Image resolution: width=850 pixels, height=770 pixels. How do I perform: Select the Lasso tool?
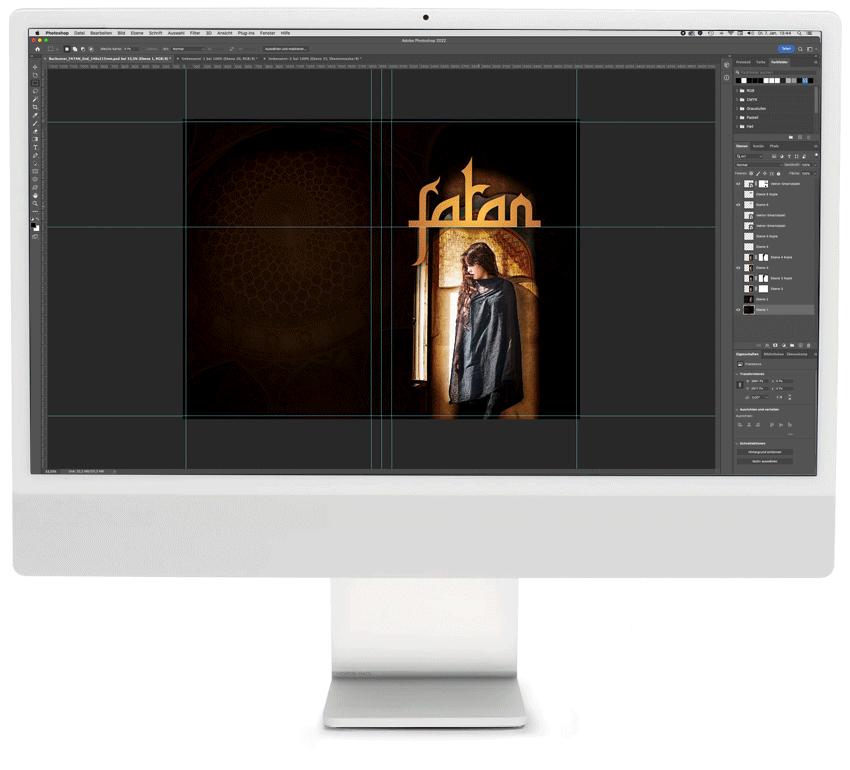point(36,91)
